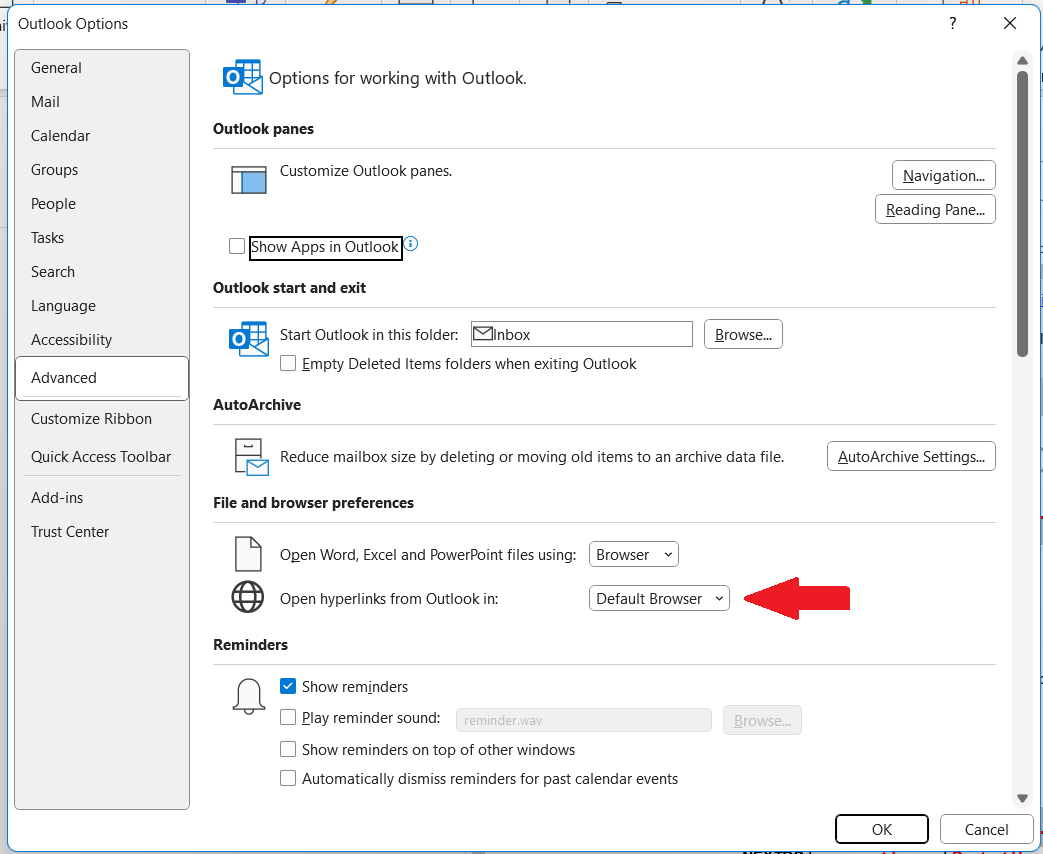Click the AutoArchive file box icon
The image size is (1043, 854).
click(x=251, y=457)
